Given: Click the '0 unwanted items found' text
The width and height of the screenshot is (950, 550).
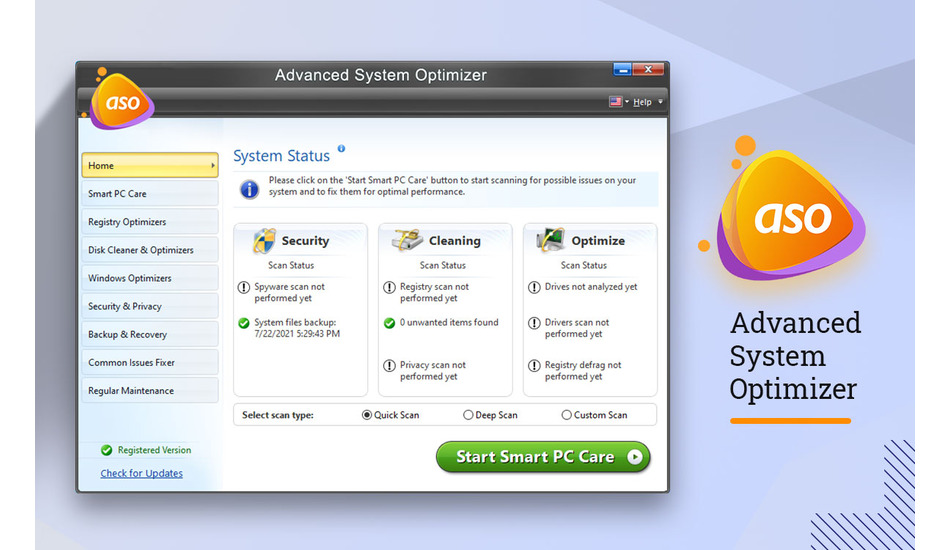Looking at the screenshot, I should point(449,323).
